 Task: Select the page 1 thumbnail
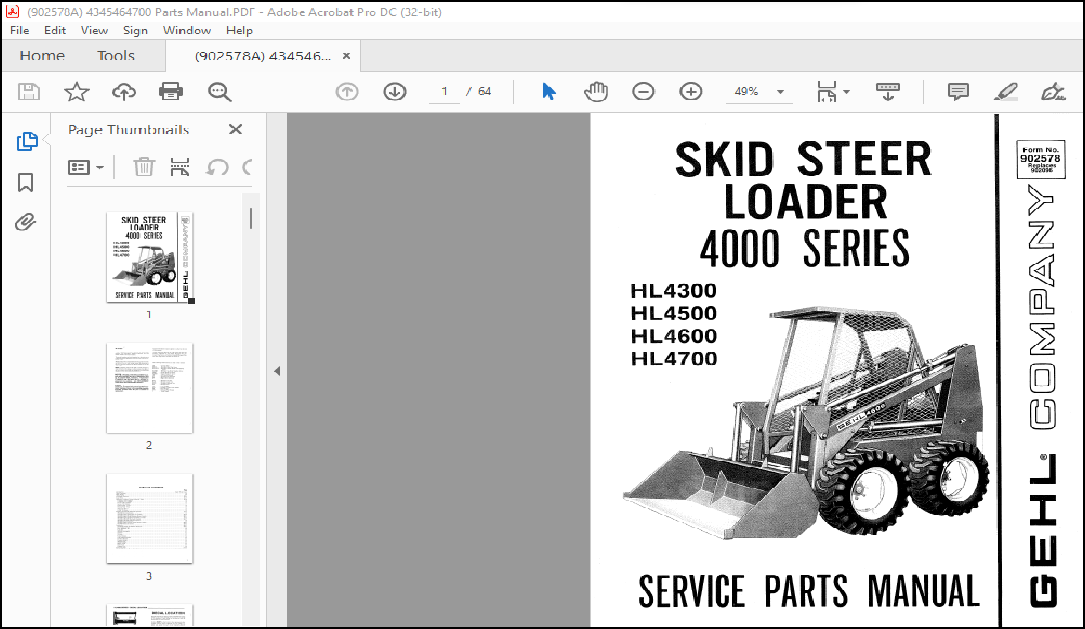point(149,257)
